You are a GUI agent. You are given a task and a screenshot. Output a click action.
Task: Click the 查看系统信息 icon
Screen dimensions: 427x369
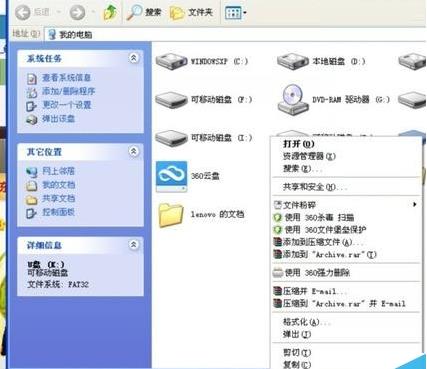32,79
